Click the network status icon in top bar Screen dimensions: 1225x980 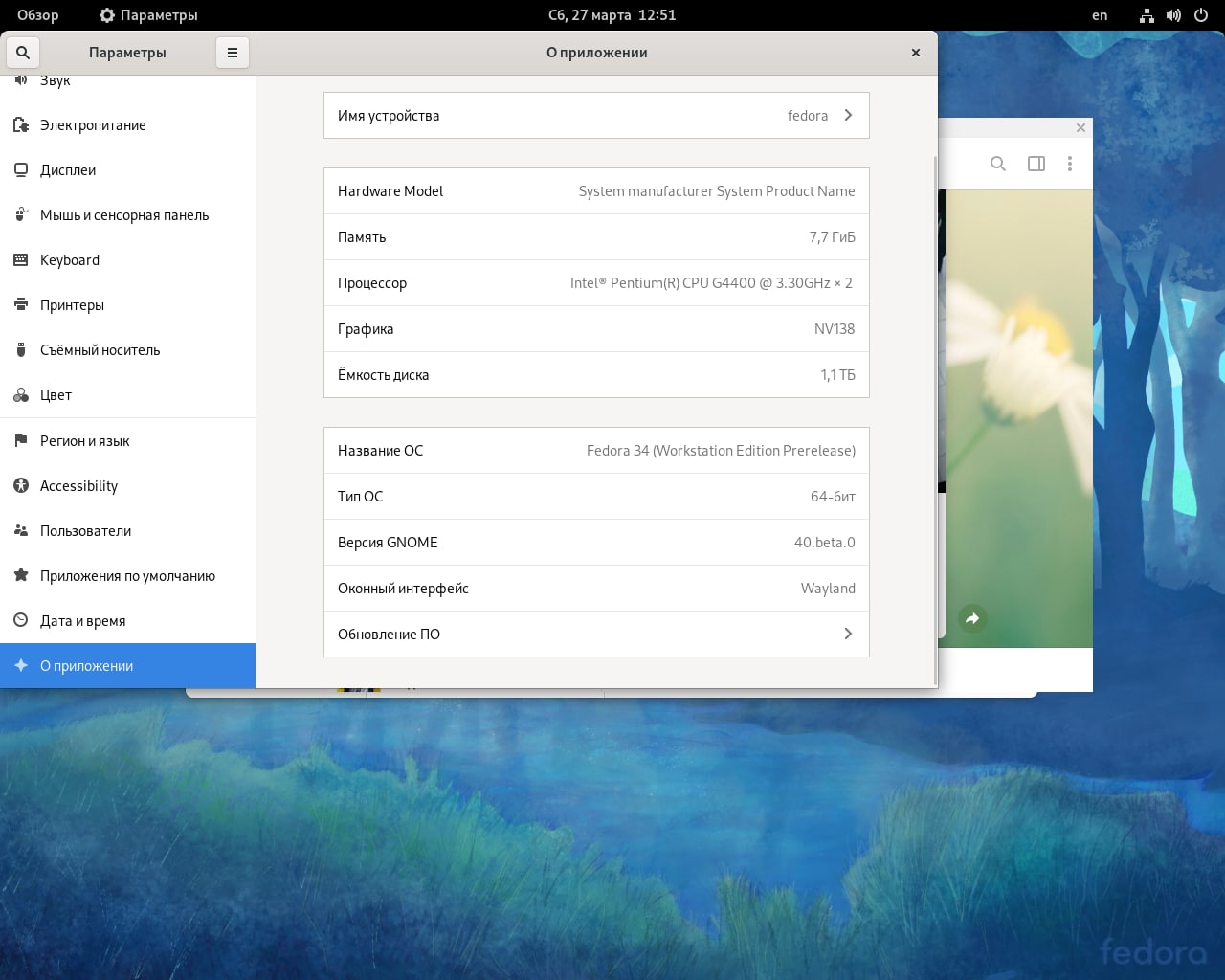pos(1147,15)
